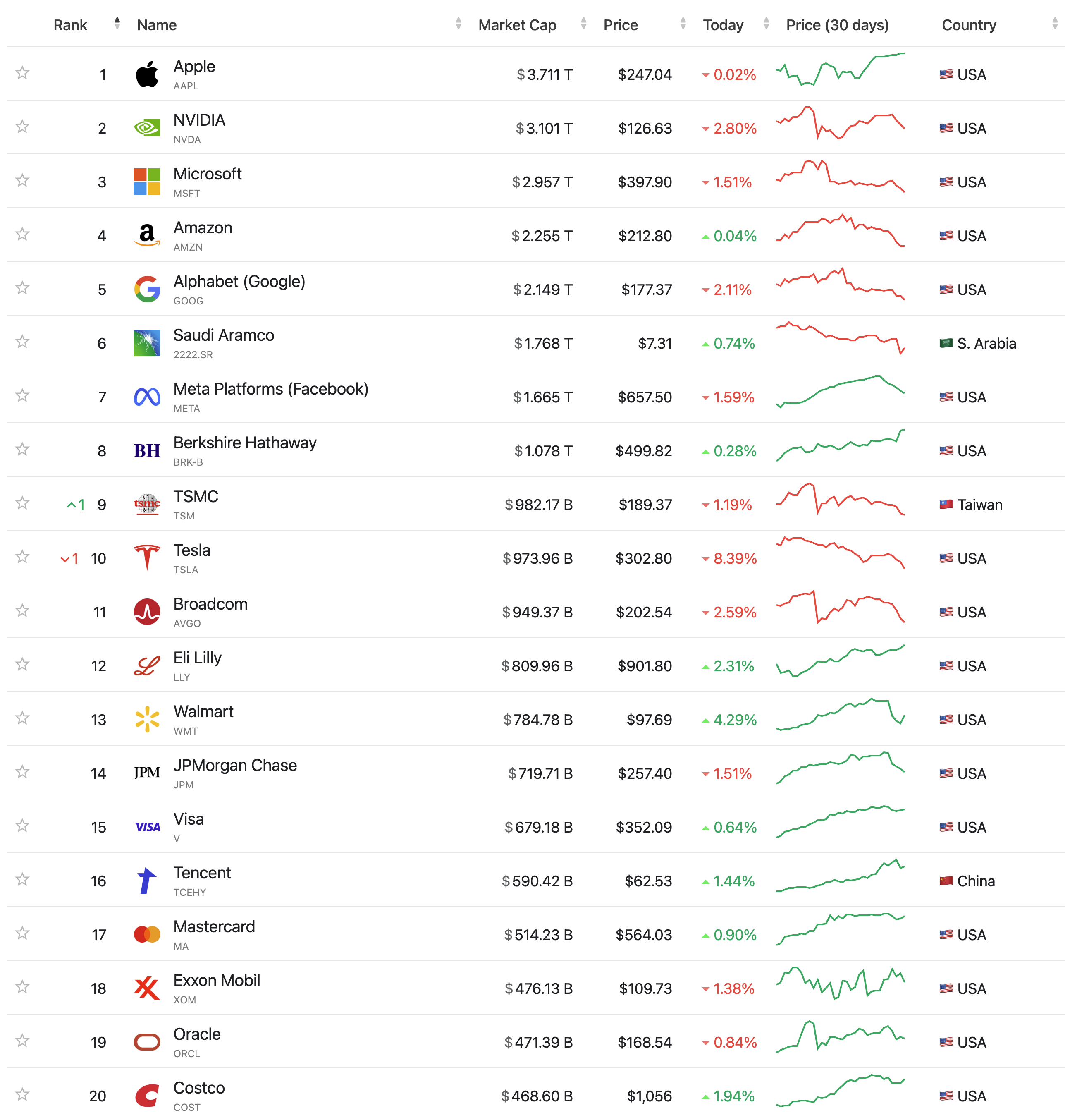Screen dimensions: 1070x1120
Task: Click the Broadcom logo icon
Action: point(147,612)
